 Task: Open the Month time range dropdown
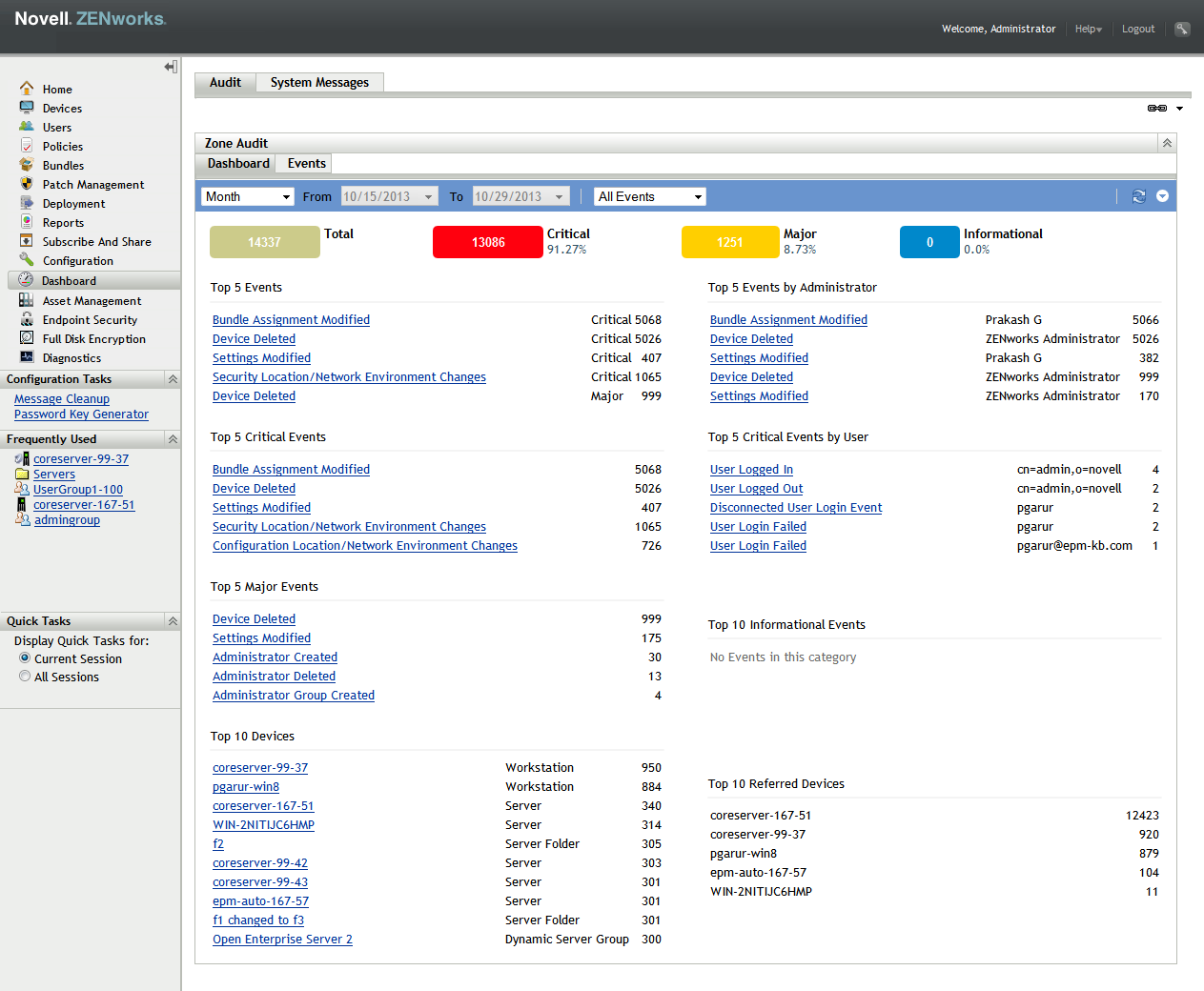pyautogui.click(x=248, y=196)
